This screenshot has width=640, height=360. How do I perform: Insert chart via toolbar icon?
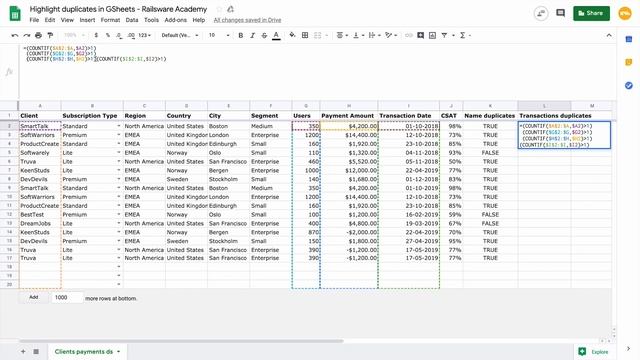432,36
